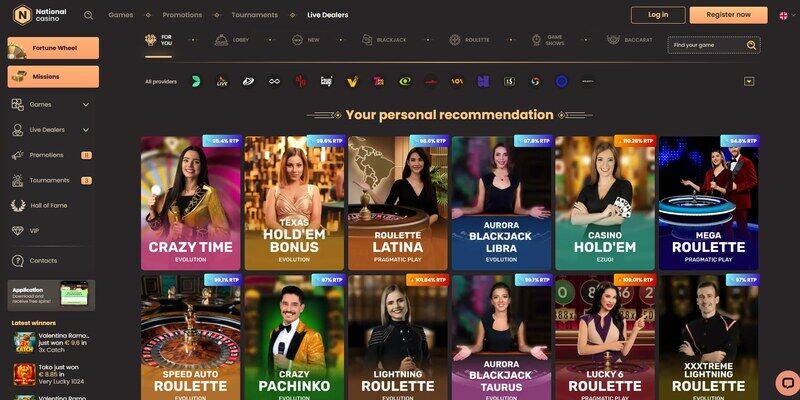The width and height of the screenshot is (800, 400).
Task: Select the New category tab
Action: coord(306,40)
